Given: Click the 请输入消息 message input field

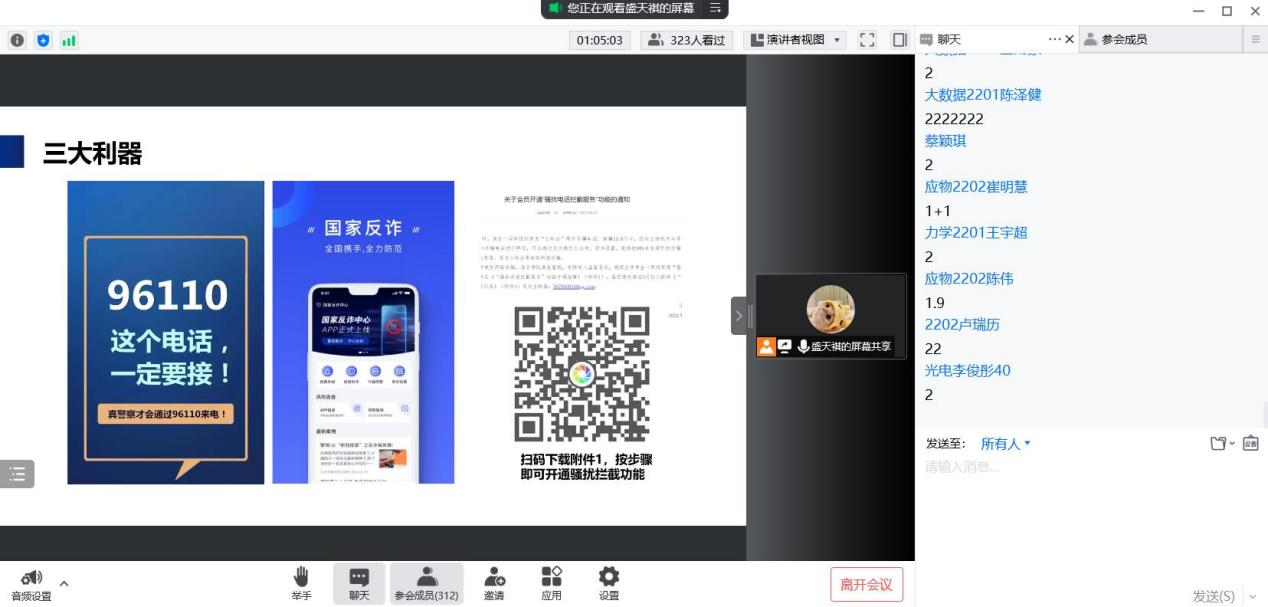Looking at the screenshot, I should click(1080, 467).
